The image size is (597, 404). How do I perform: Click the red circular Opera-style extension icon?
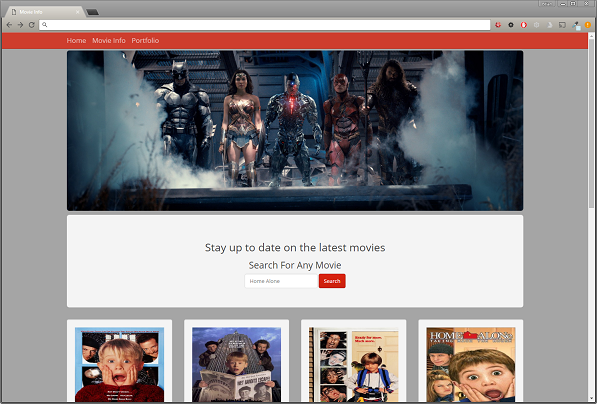tap(524, 25)
